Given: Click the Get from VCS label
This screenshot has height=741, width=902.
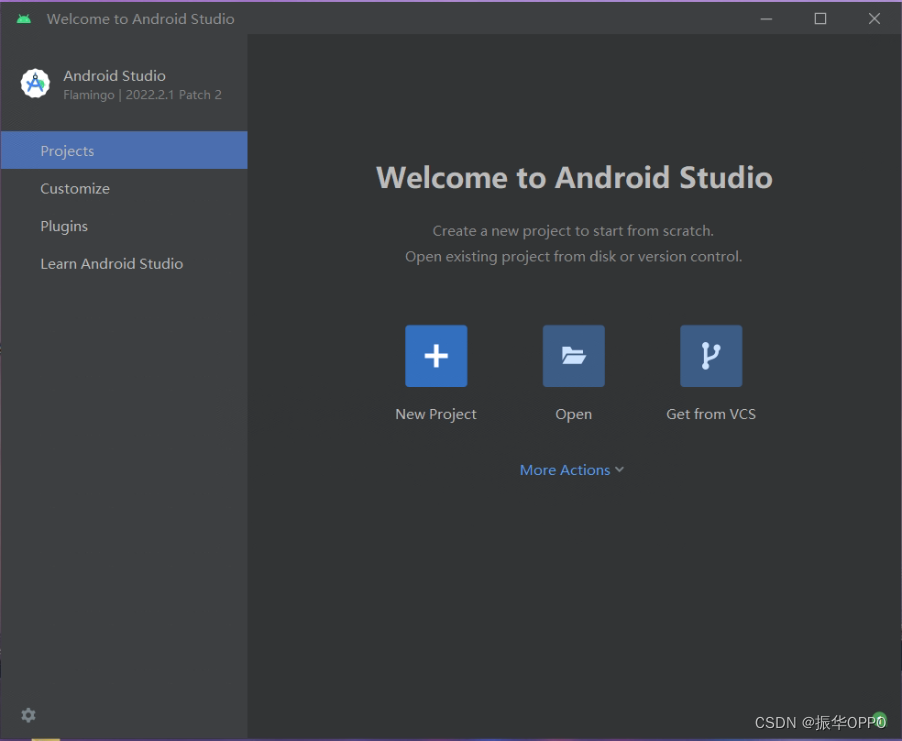Looking at the screenshot, I should pyautogui.click(x=711, y=414).
